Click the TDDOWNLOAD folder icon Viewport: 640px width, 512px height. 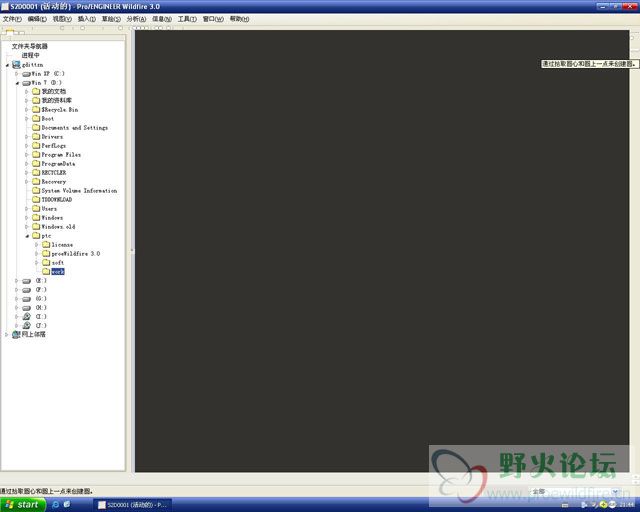pyautogui.click(x=36, y=199)
